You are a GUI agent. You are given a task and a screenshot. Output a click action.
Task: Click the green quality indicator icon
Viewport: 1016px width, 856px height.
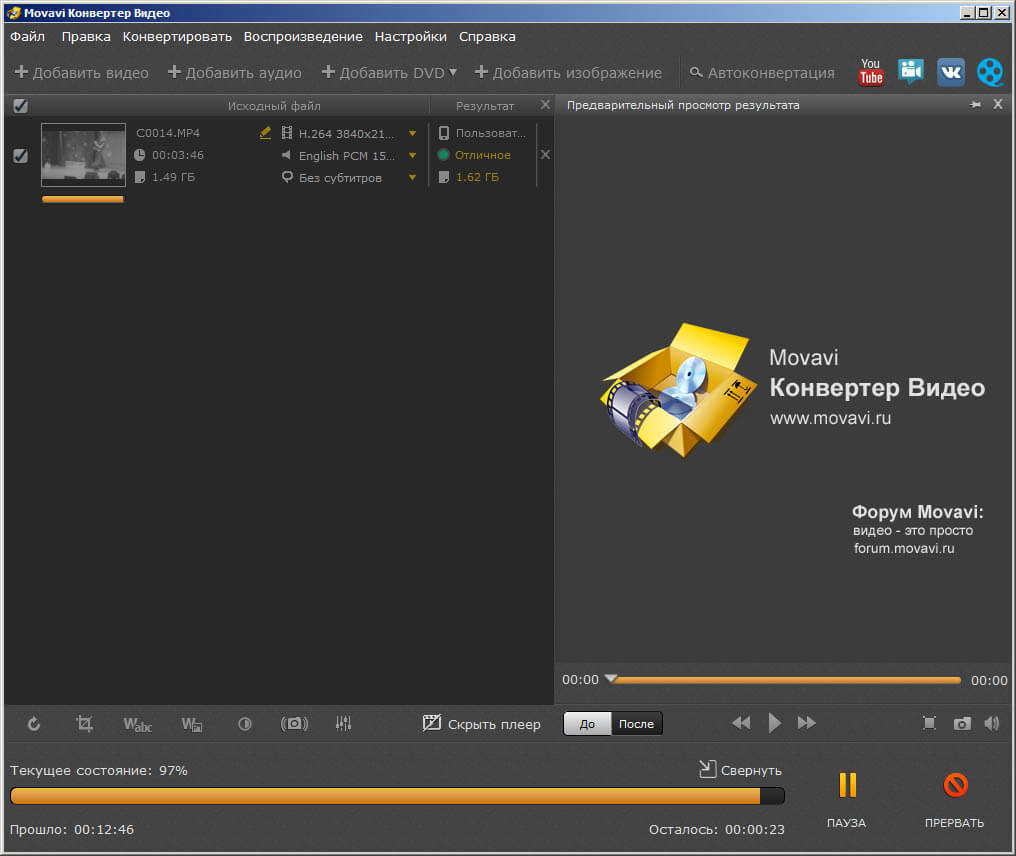[x=444, y=155]
